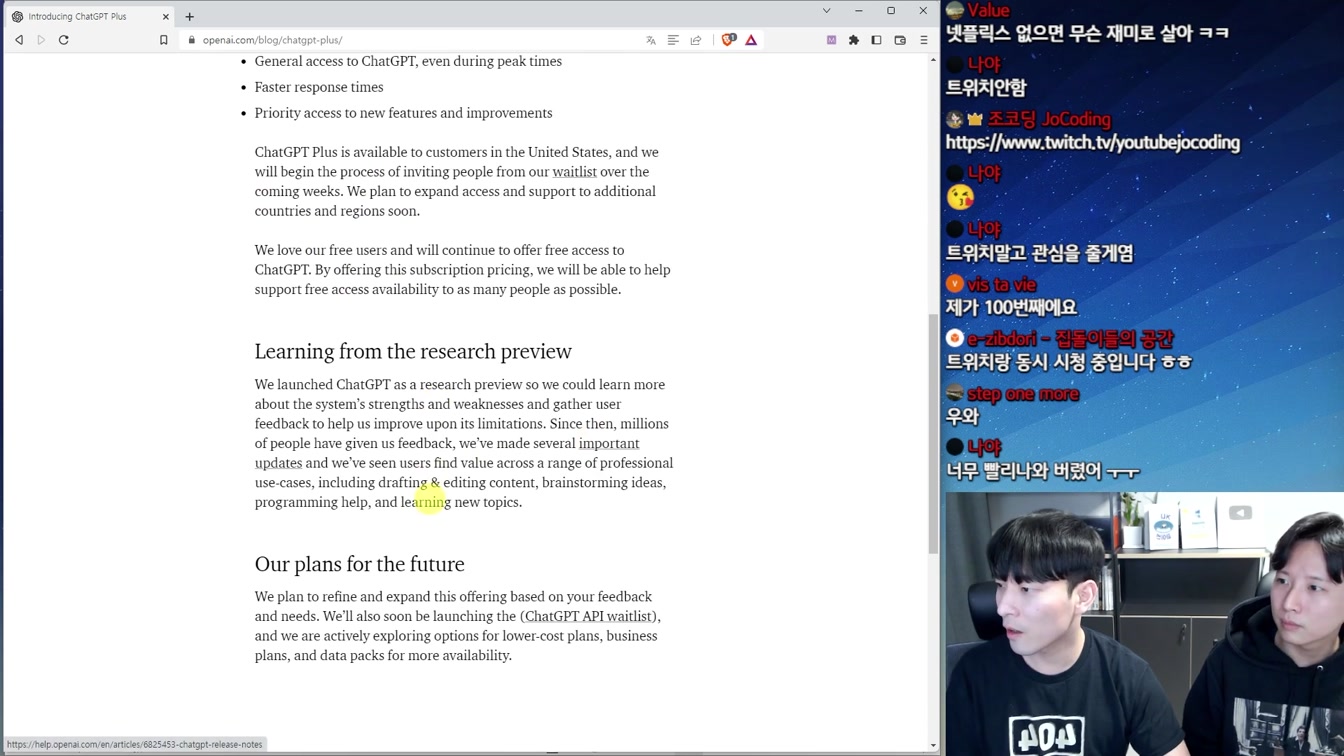Go back using browser back arrow
Screen dimensions: 1344x756
(19, 40)
